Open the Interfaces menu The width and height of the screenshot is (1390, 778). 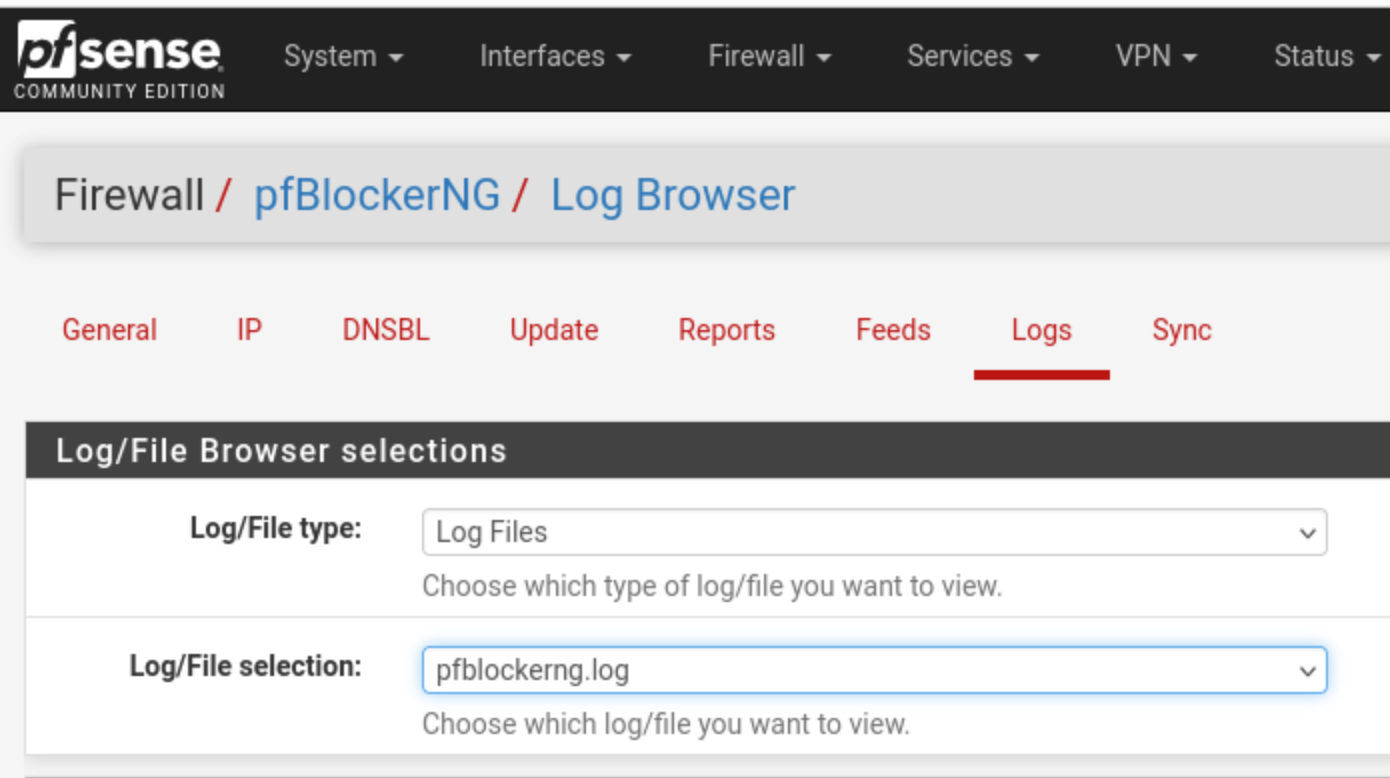pyautogui.click(x=555, y=56)
